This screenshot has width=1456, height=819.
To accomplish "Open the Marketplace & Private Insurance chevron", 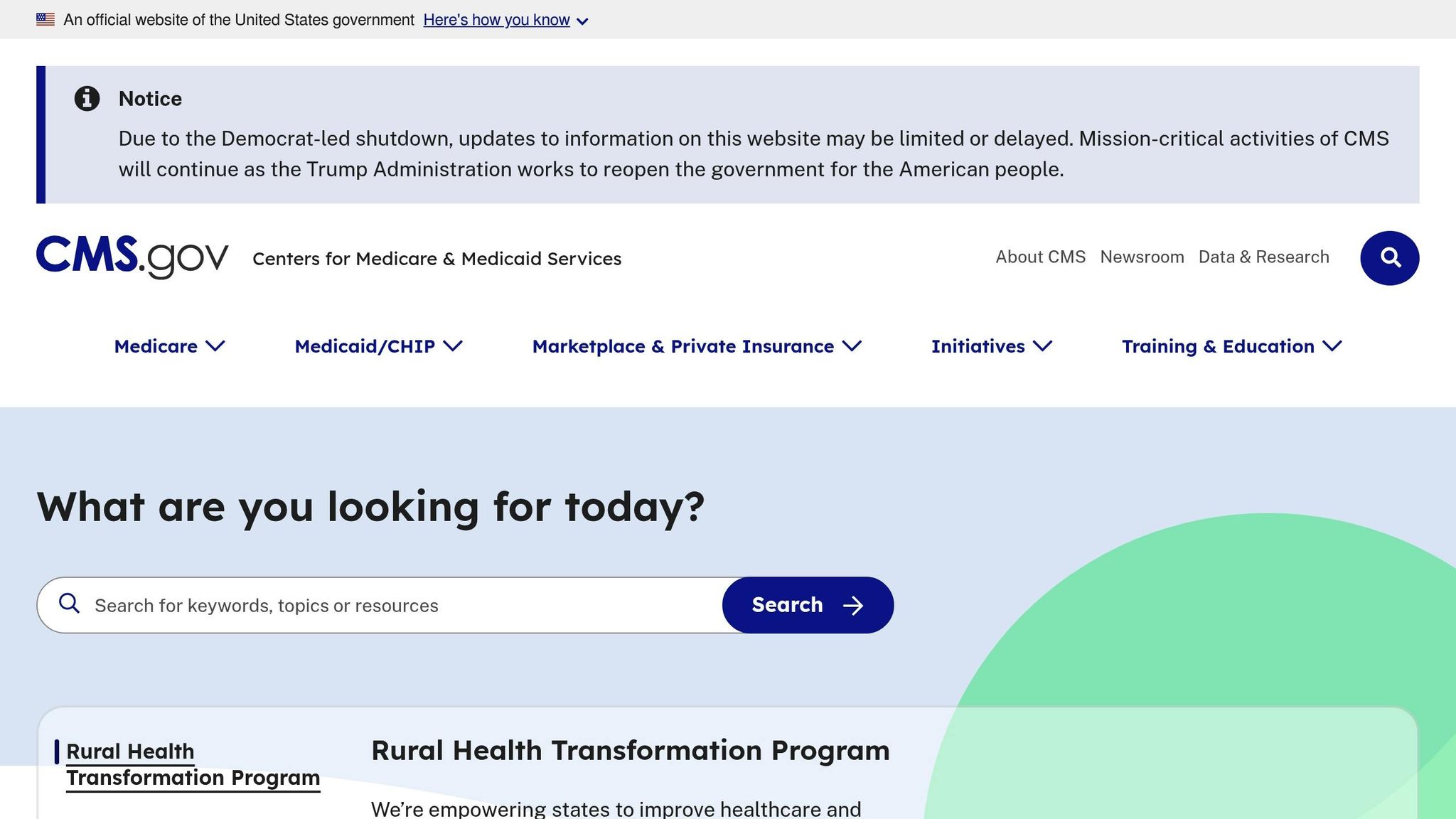I will point(852,346).
